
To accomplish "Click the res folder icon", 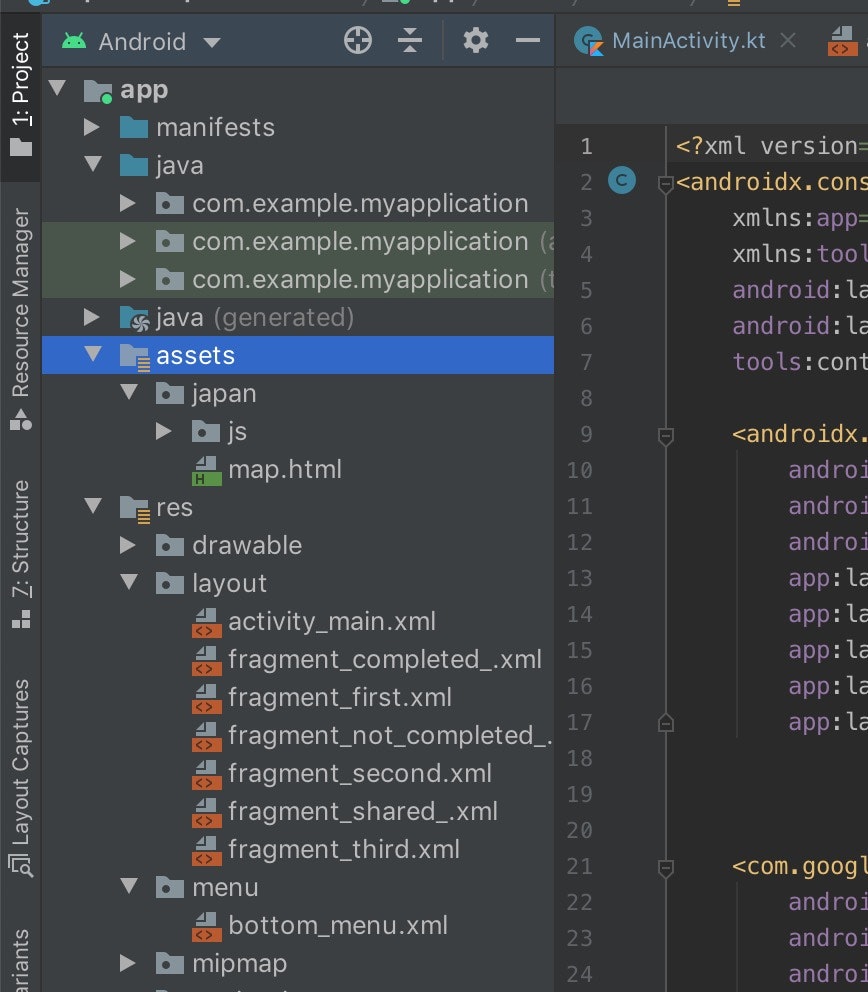I will [134, 509].
